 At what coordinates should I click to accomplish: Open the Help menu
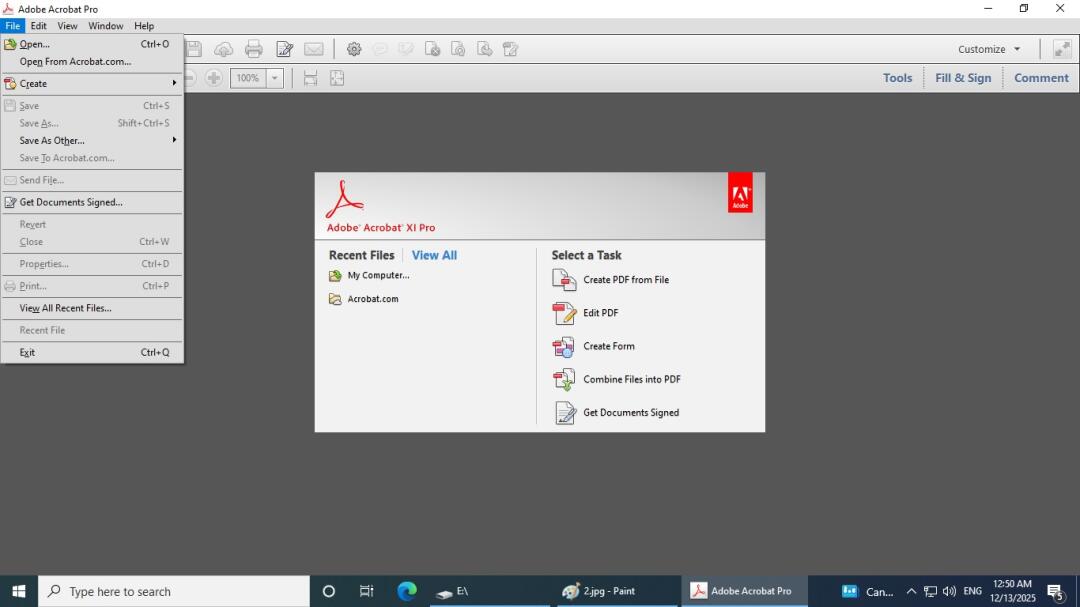coord(144,25)
